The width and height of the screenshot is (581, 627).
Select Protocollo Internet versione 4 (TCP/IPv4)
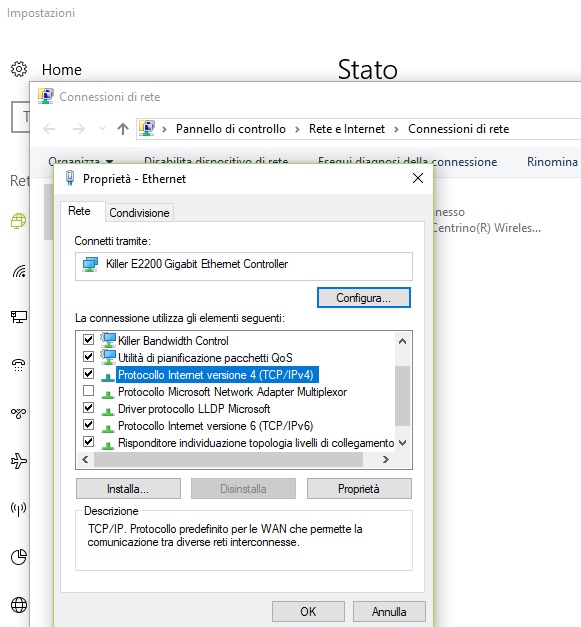217,375
